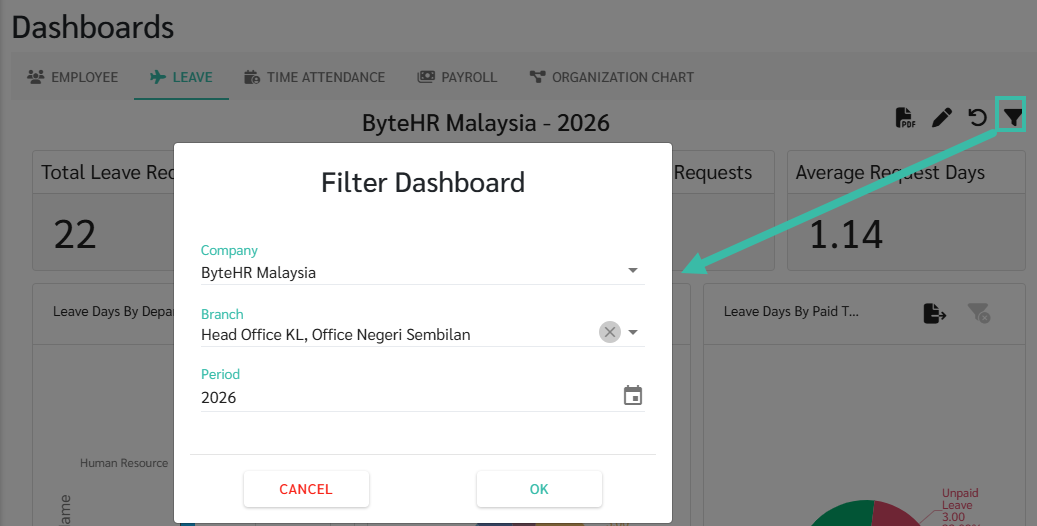Click the reset dashboard arrow icon
Image resolution: width=1037 pixels, height=526 pixels.
[977, 118]
